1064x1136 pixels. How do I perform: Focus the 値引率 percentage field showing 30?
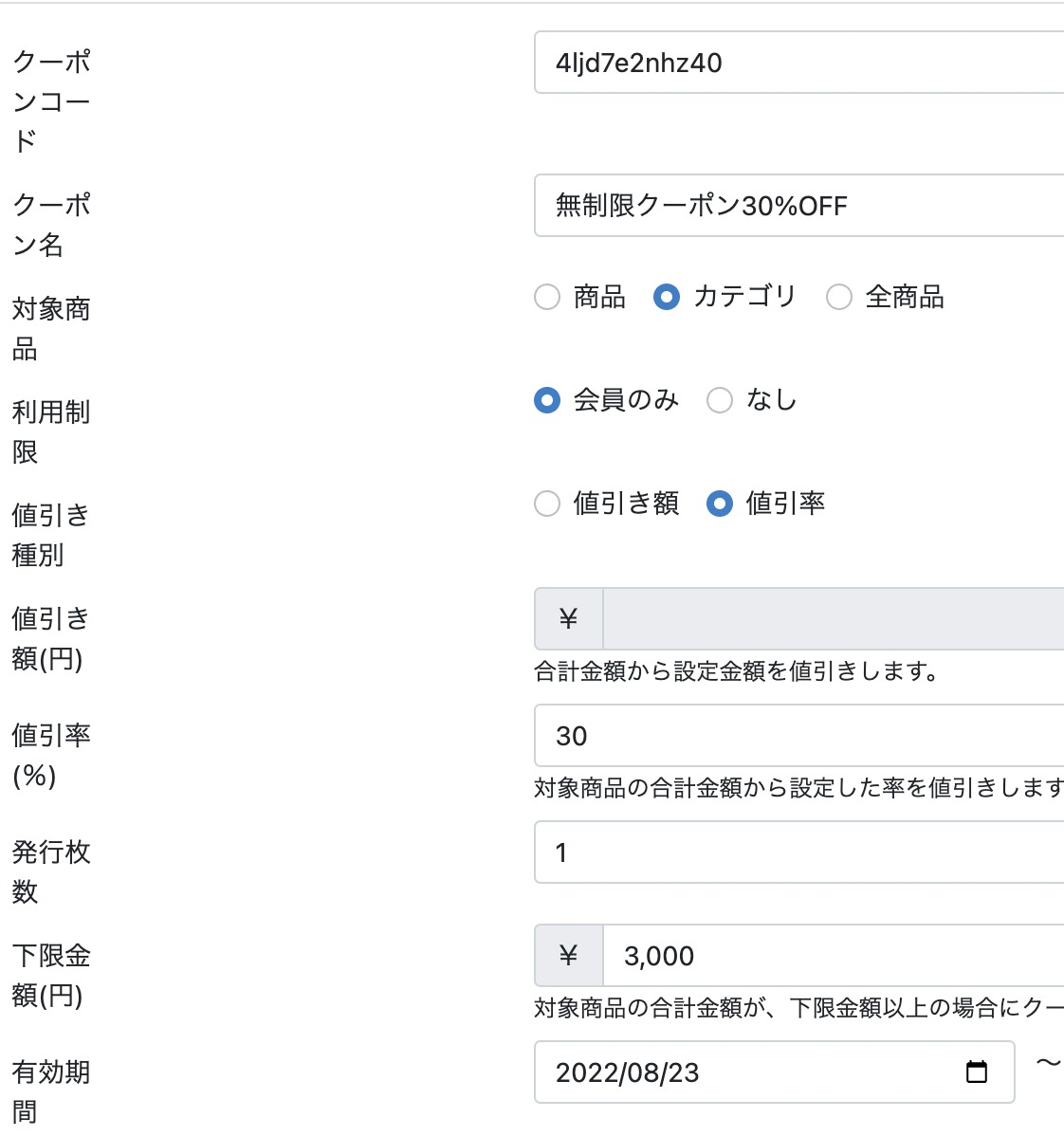(759, 736)
